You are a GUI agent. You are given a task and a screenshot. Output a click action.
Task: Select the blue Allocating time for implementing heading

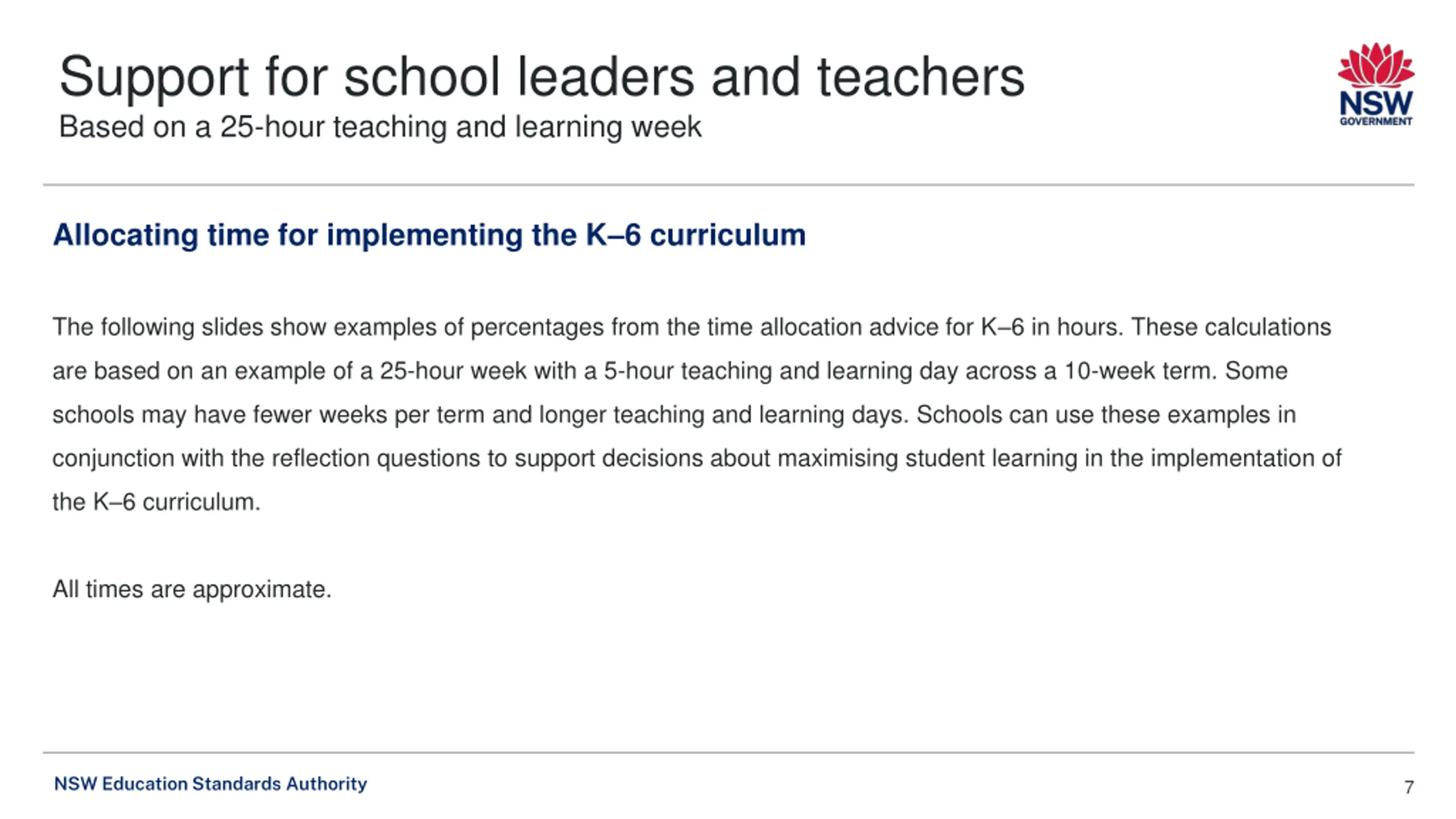(x=429, y=235)
